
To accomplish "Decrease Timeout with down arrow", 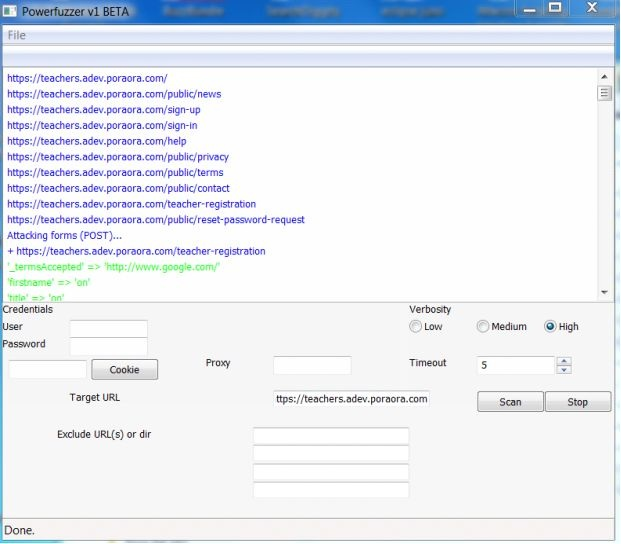I will click(x=564, y=370).
